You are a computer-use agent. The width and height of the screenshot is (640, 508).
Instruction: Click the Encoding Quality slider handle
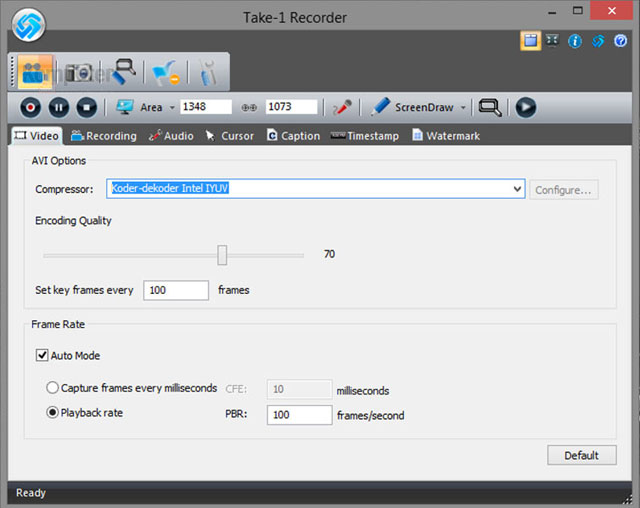[x=222, y=255]
